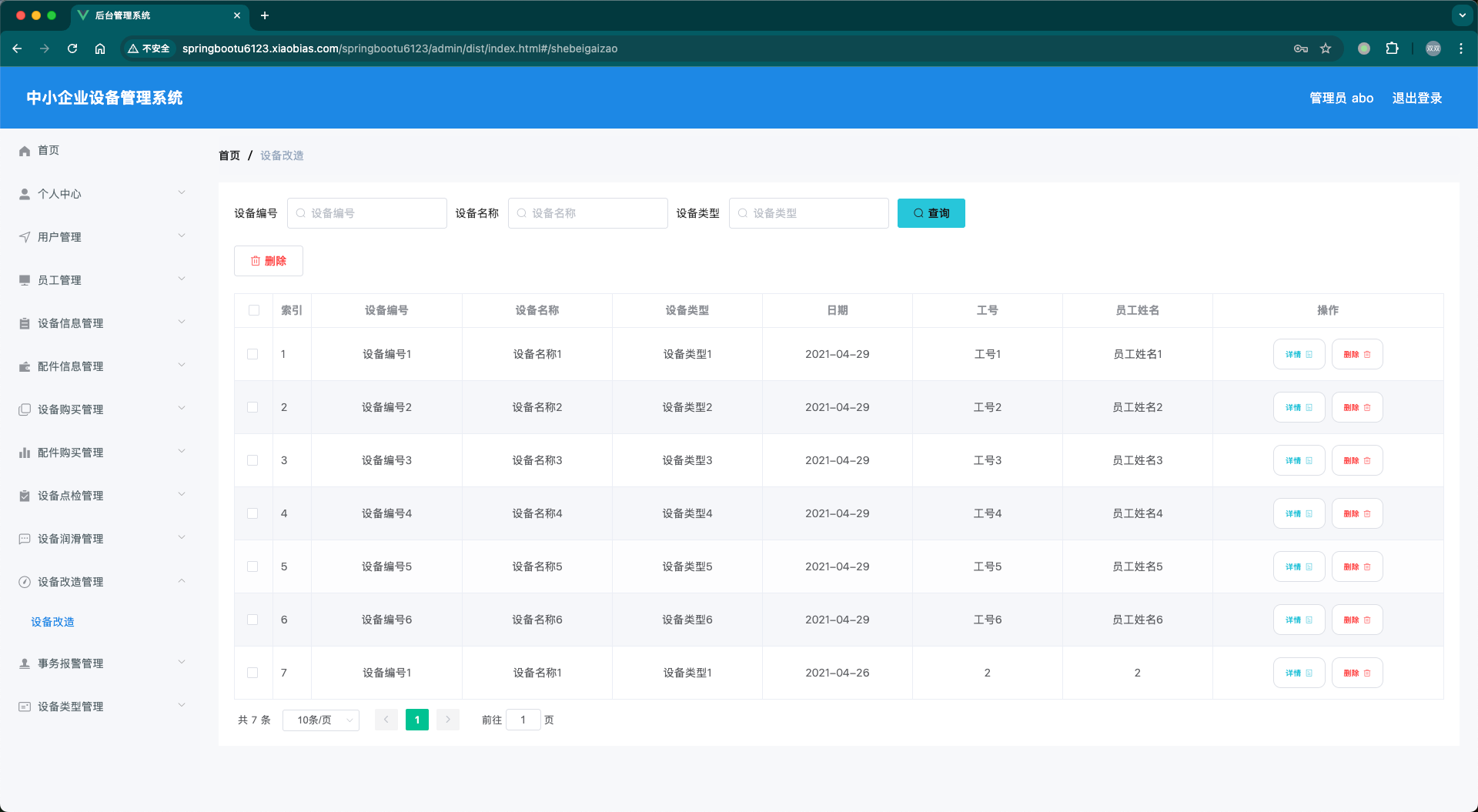This screenshot has width=1478, height=812.
Task: Check the row checkbox for 设备编号3
Action: pyautogui.click(x=252, y=460)
